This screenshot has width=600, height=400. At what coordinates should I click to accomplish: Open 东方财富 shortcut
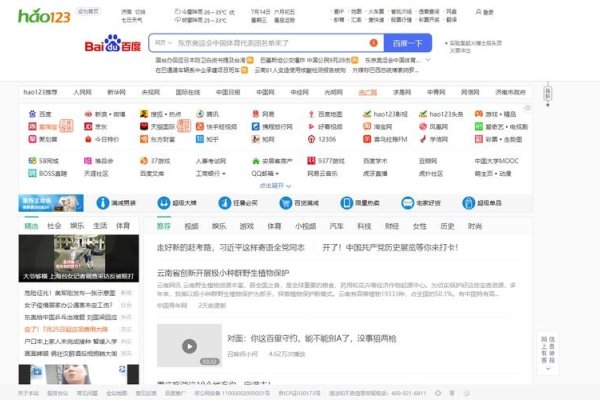157,139
